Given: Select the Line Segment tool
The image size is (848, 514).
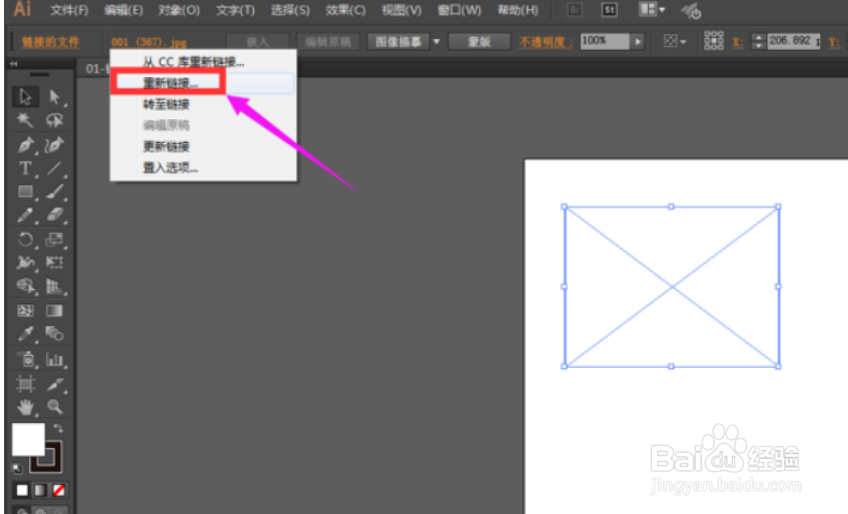Looking at the screenshot, I should [x=54, y=168].
